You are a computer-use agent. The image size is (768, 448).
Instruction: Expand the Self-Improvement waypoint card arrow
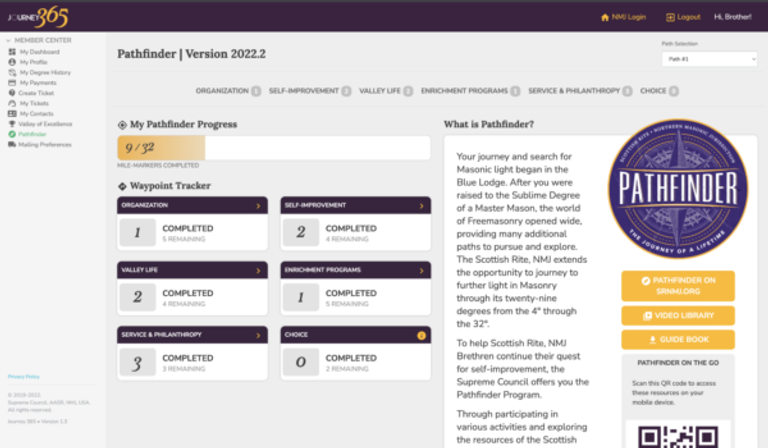pos(421,206)
